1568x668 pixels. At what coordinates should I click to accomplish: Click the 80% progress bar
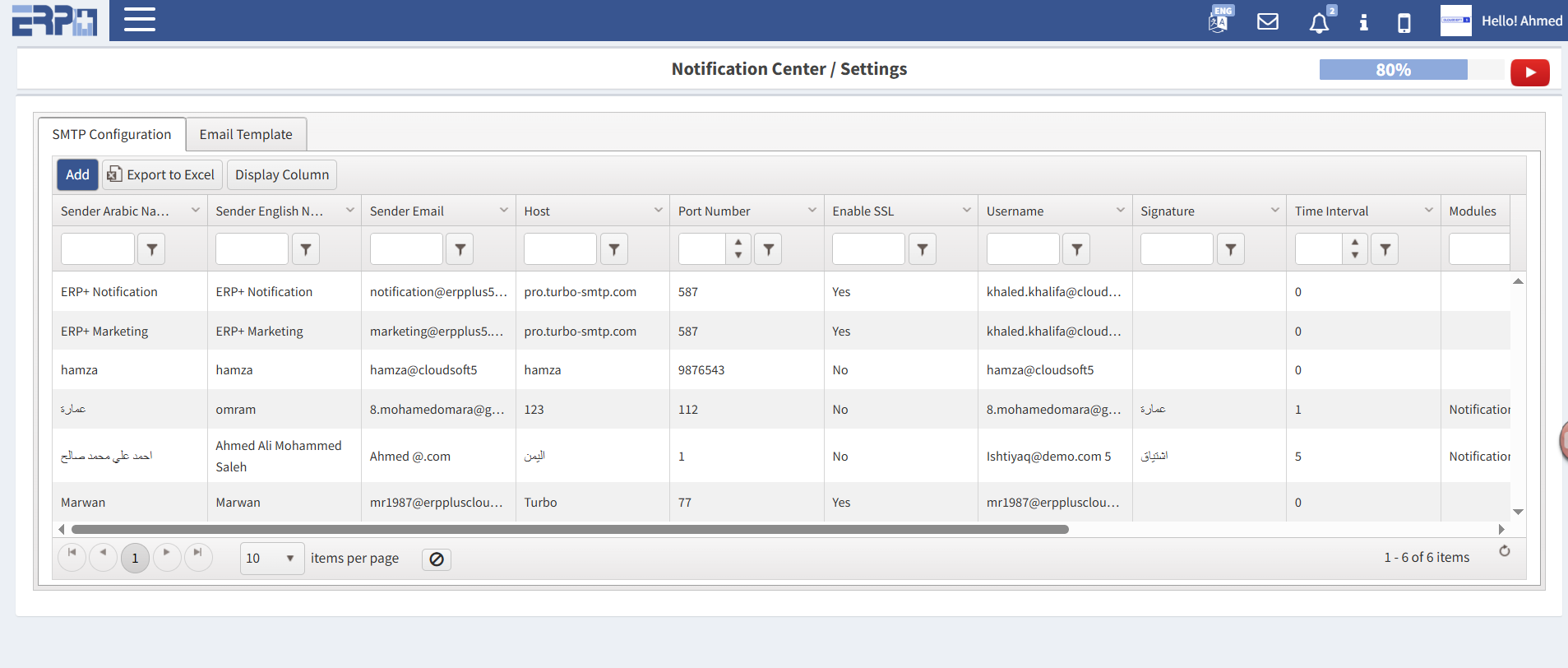[1393, 70]
